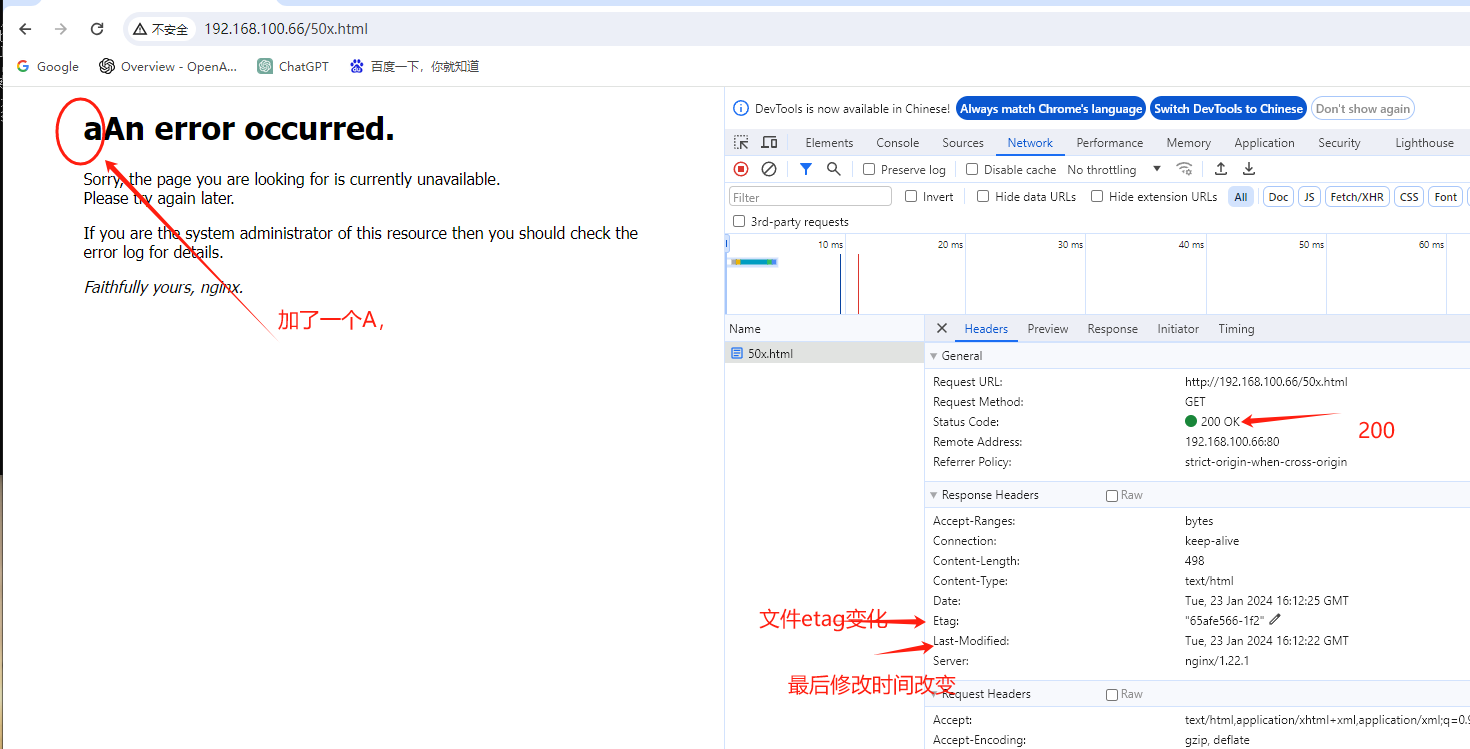Open the ChatGPT bookmark
This screenshot has width=1470, height=749.
293,66
